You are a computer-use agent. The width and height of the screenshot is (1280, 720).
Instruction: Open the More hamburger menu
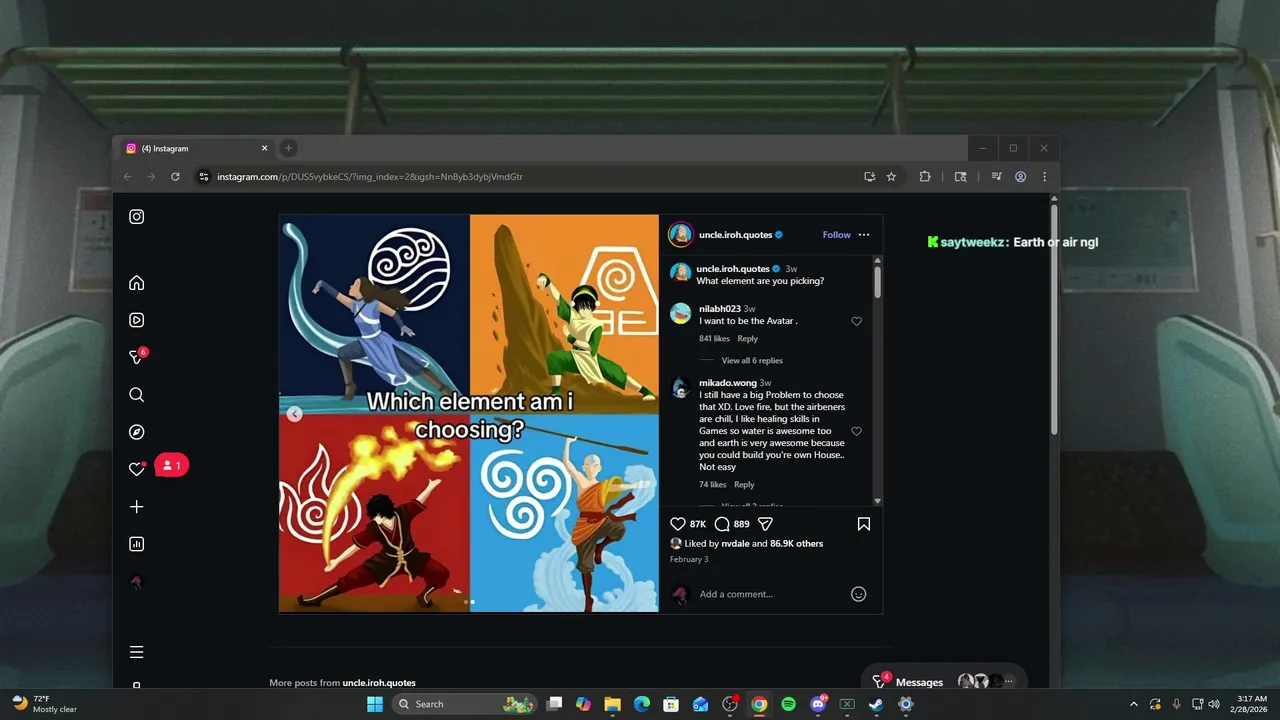click(137, 652)
